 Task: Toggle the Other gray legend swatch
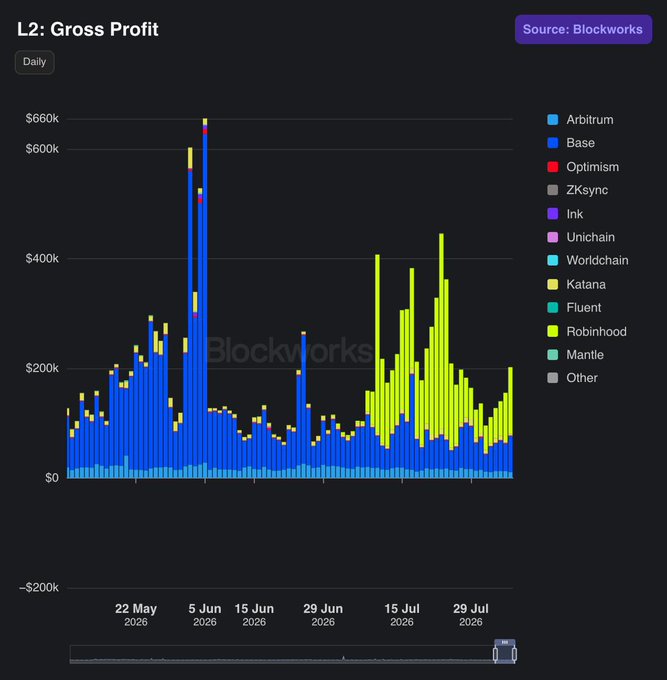tap(553, 378)
